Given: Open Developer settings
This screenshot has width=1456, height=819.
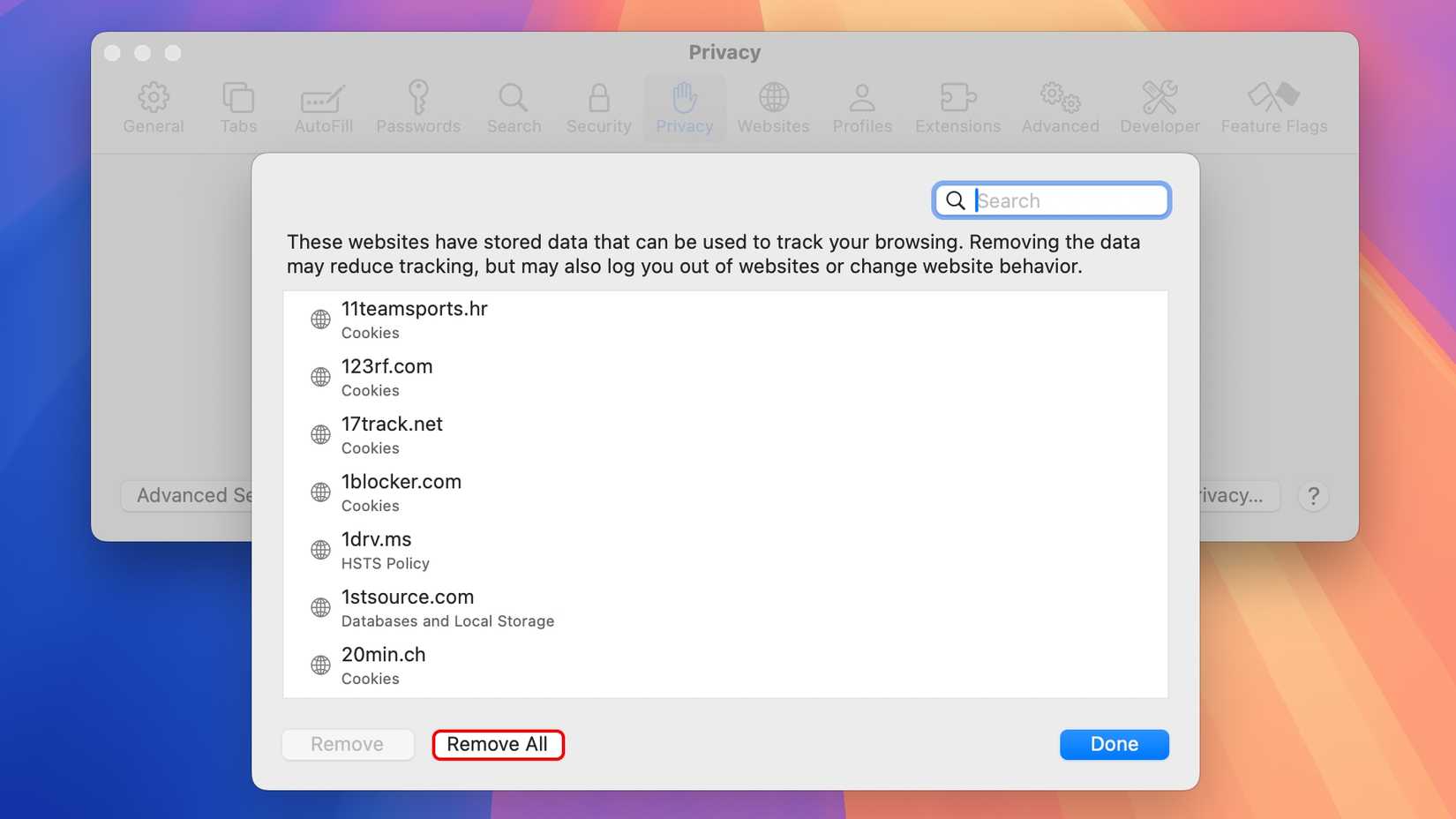Looking at the screenshot, I should (x=1159, y=106).
